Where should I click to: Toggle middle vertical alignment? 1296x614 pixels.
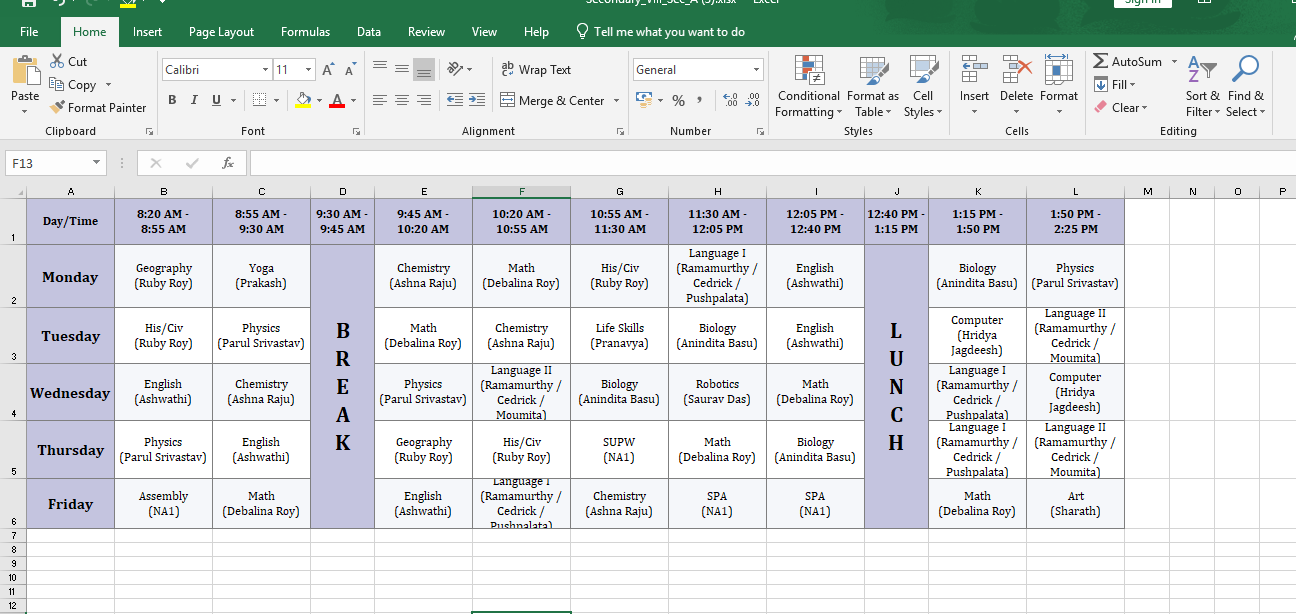tap(402, 69)
